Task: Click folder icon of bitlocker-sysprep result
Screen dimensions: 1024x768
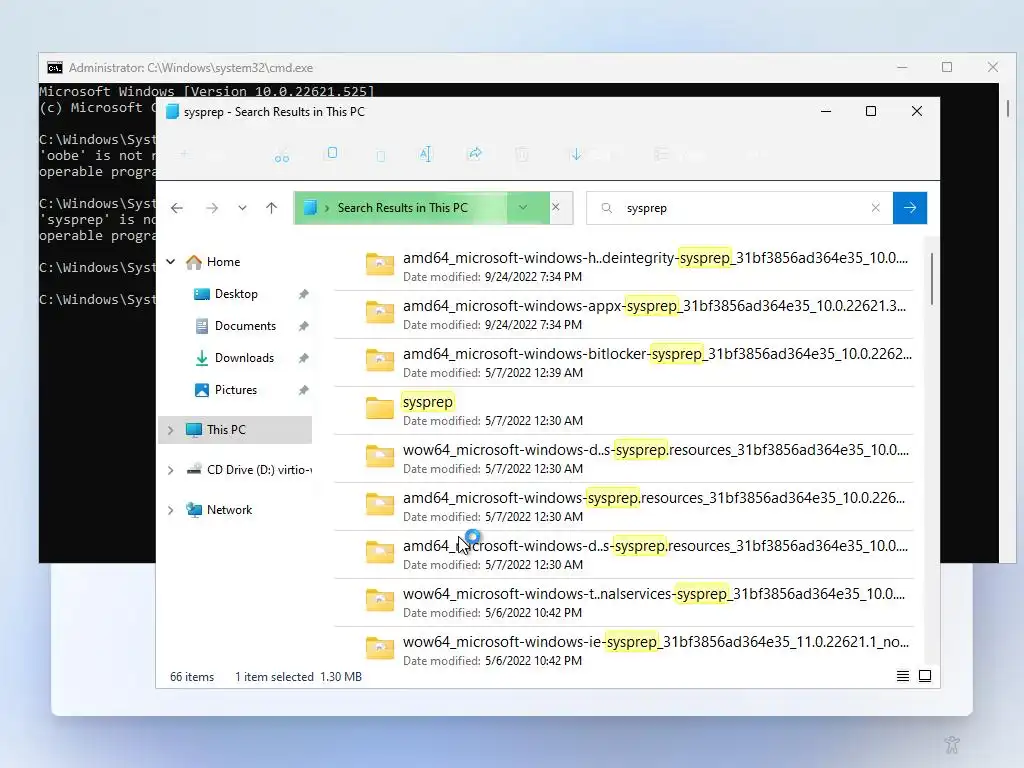Action: (x=379, y=360)
